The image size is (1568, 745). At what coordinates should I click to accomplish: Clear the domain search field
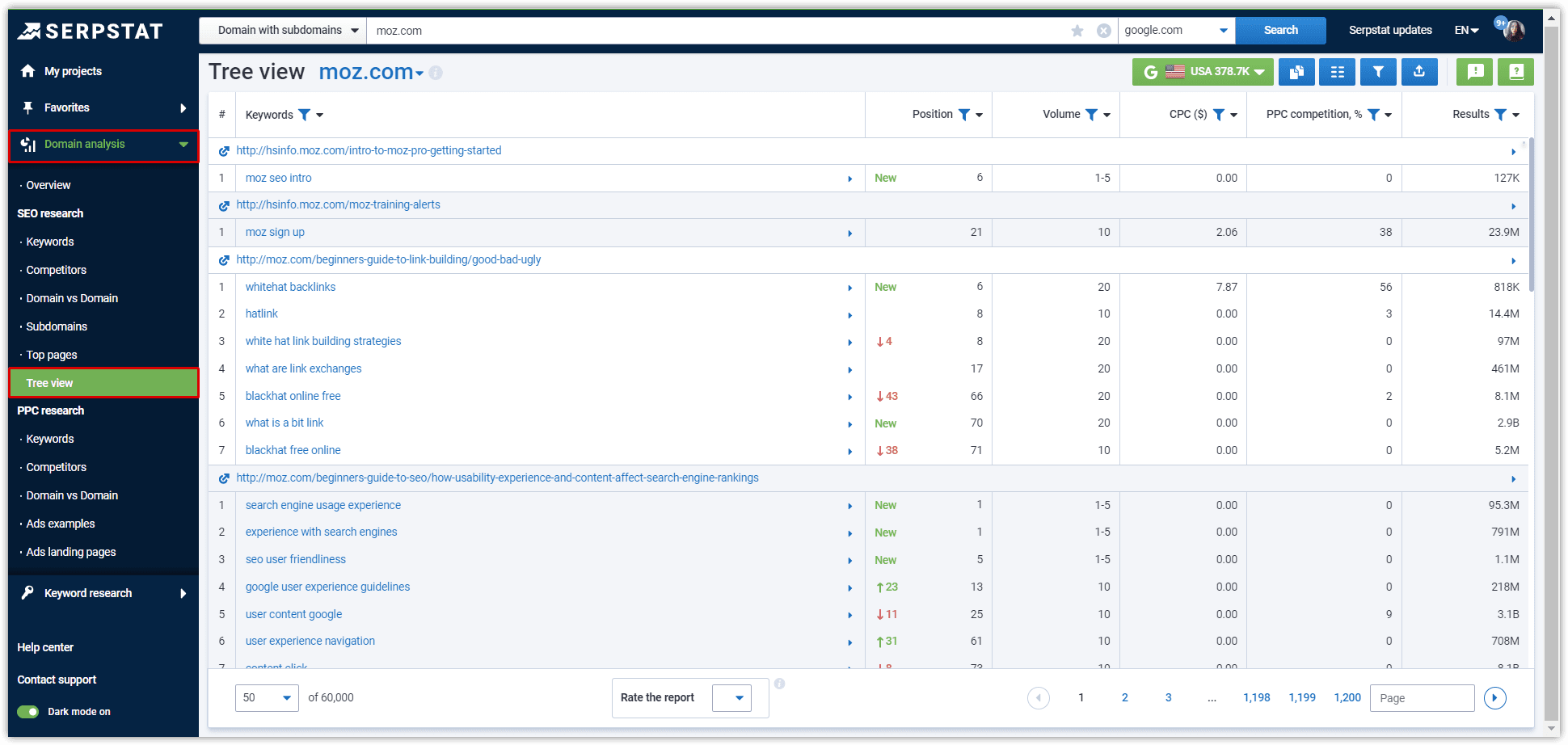pos(1103,31)
